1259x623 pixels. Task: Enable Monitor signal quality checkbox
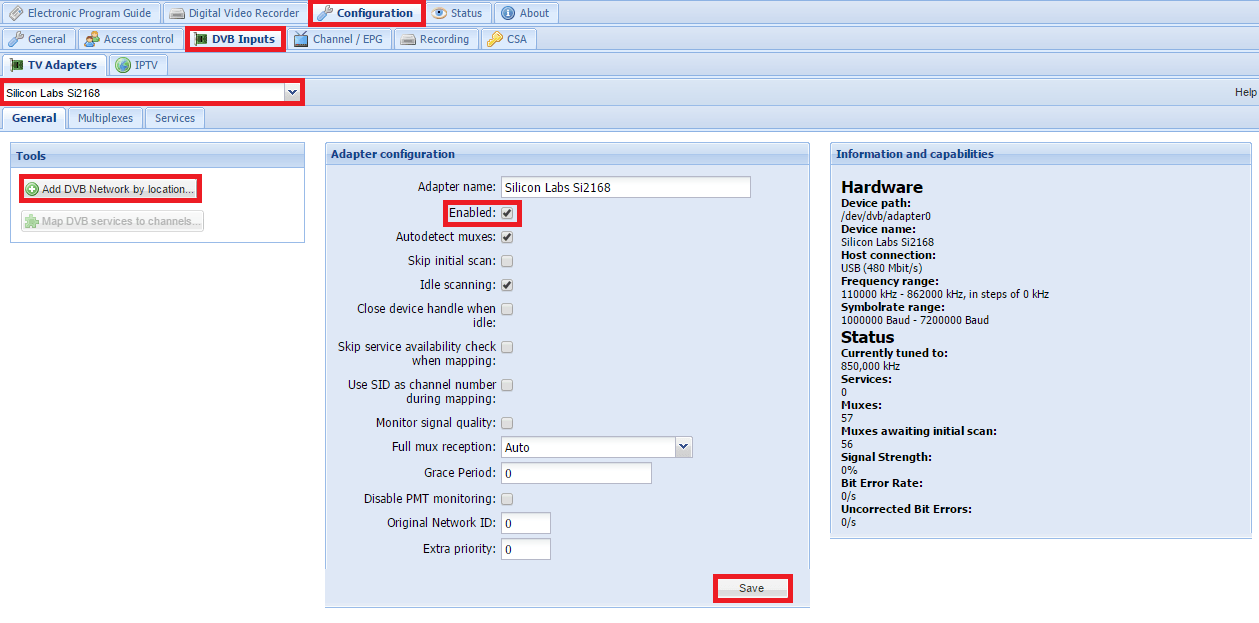pos(507,423)
